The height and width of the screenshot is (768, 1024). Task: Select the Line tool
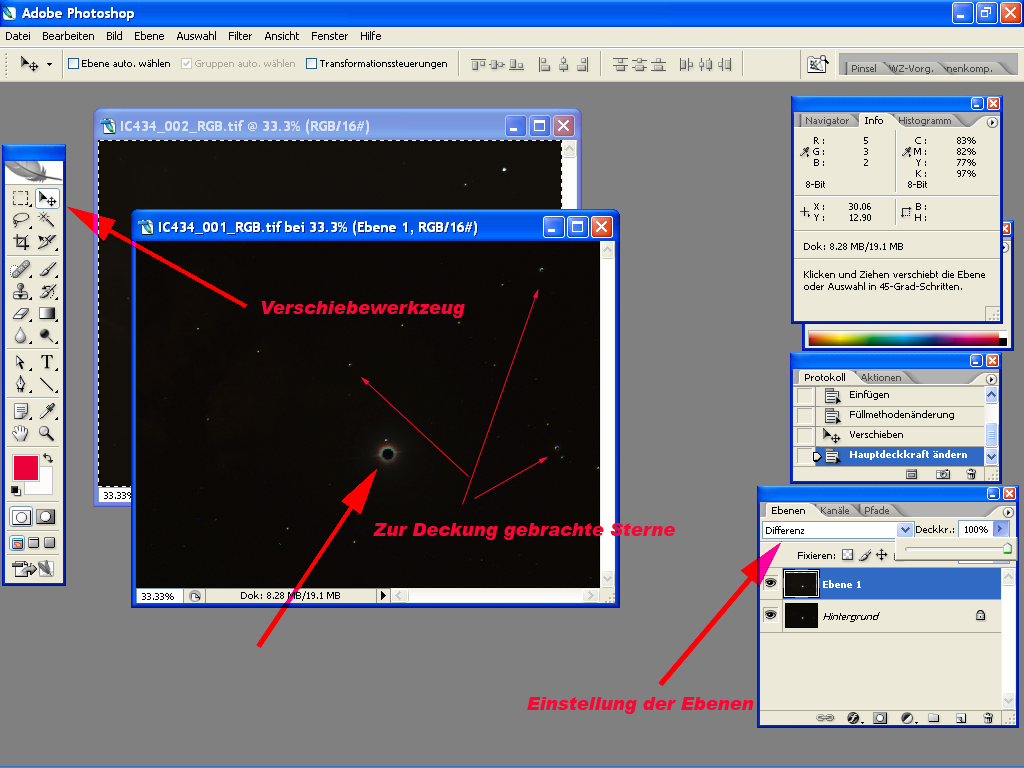coord(47,384)
